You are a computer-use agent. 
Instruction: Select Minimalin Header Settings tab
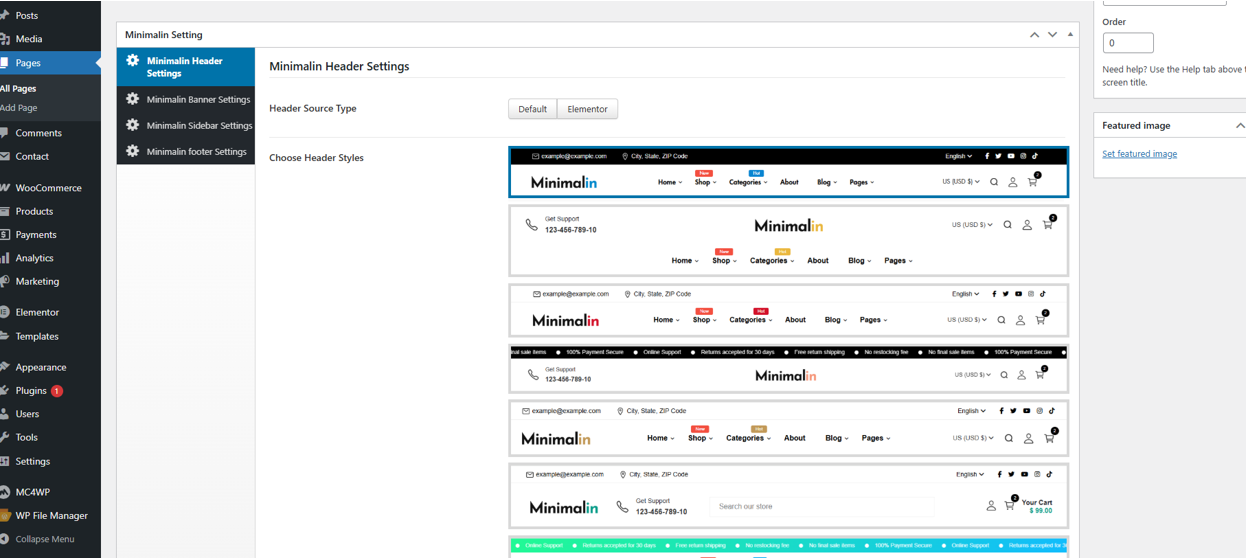pos(186,67)
